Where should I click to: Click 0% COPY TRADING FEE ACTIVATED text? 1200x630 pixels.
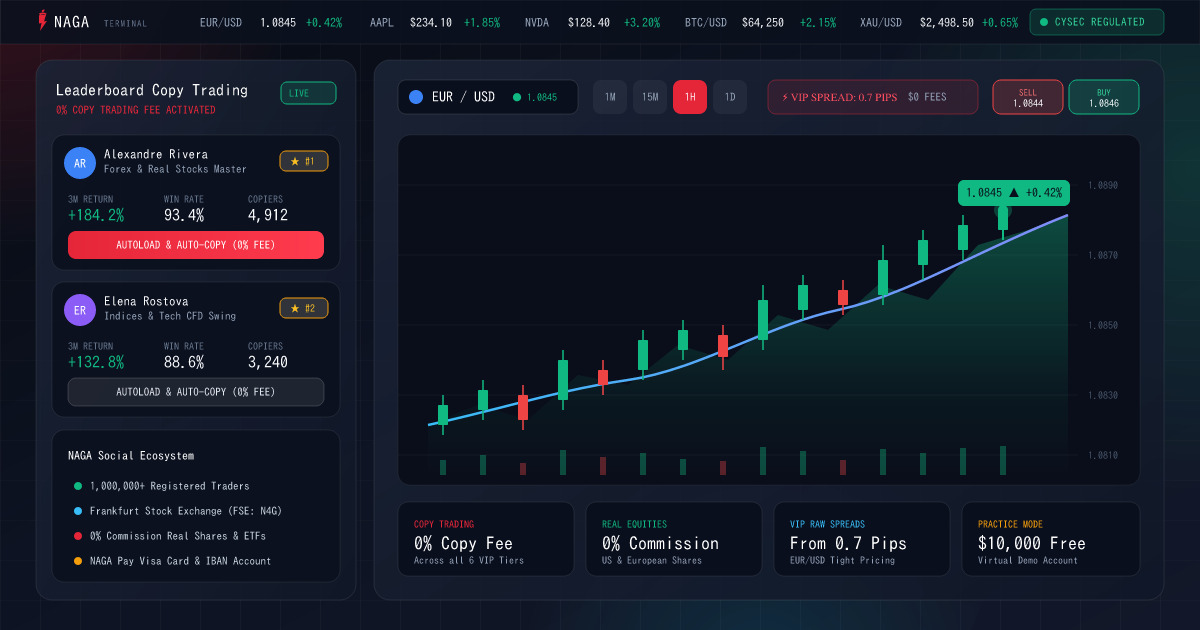136,110
